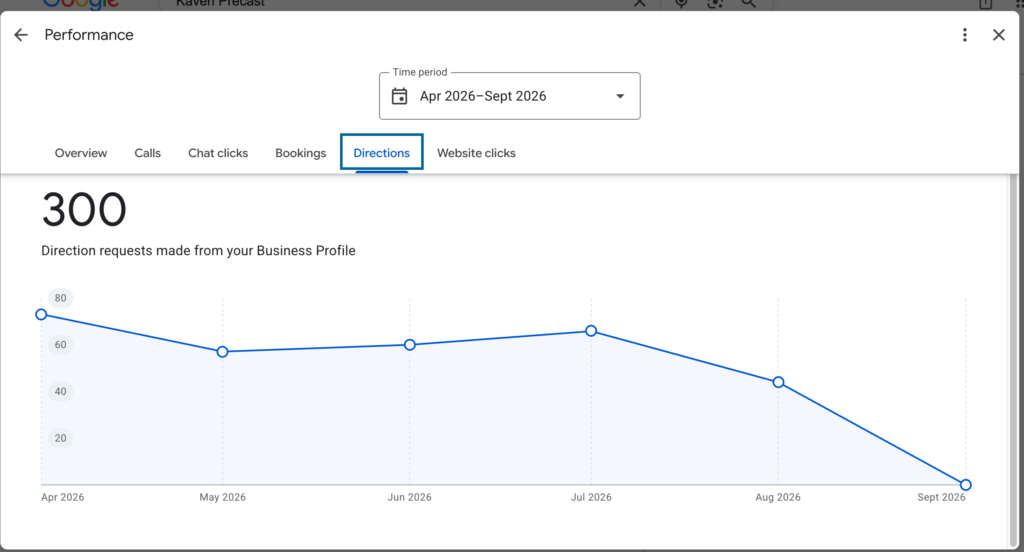The width and height of the screenshot is (1024, 552).
Task: Switch to the Overview tab
Action: (x=81, y=153)
